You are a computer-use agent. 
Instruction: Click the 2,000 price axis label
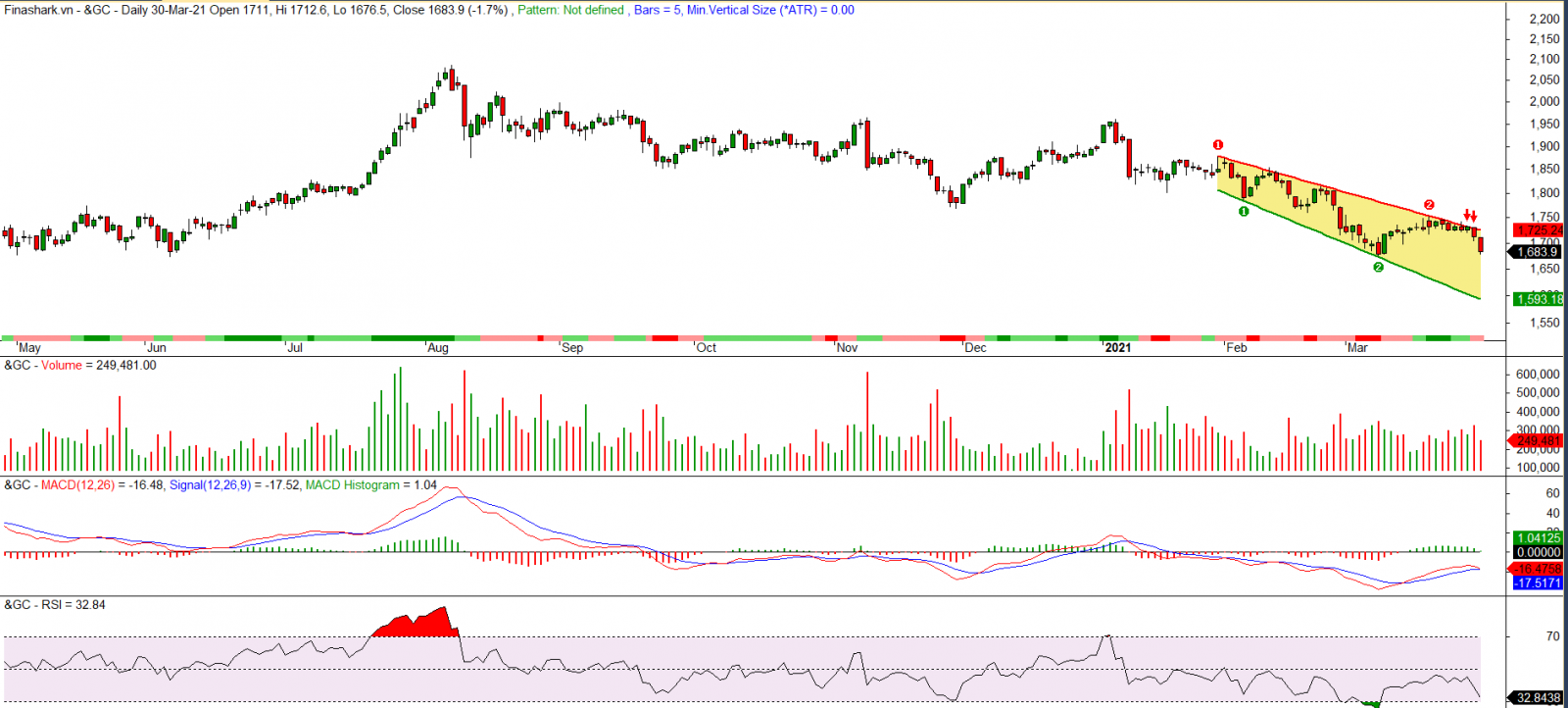pyautogui.click(x=1544, y=101)
